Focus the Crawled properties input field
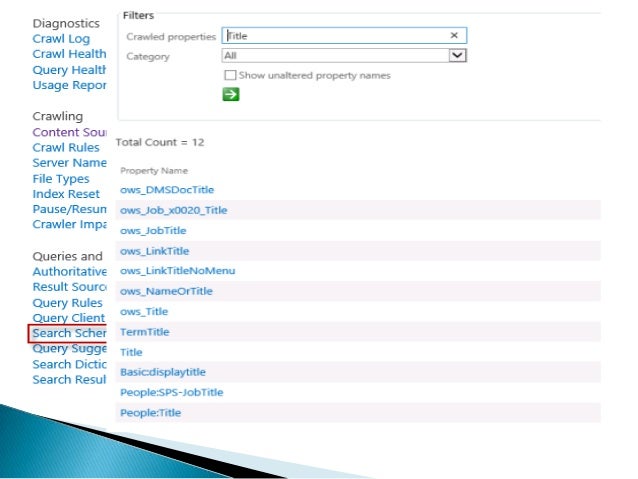The image size is (638, 479). tap(344, 35)
